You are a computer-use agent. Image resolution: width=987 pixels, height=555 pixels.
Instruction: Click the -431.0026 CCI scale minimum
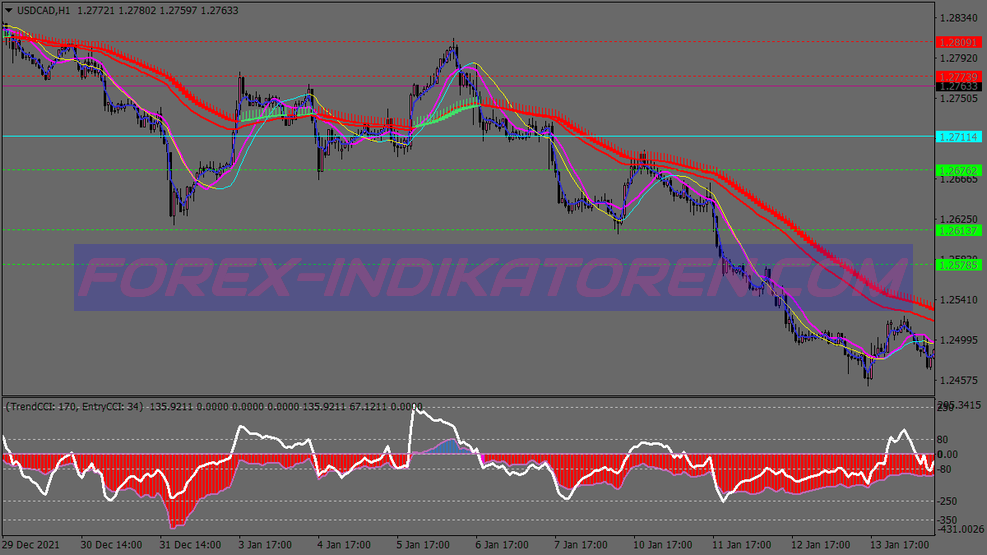tap(960, 529)
